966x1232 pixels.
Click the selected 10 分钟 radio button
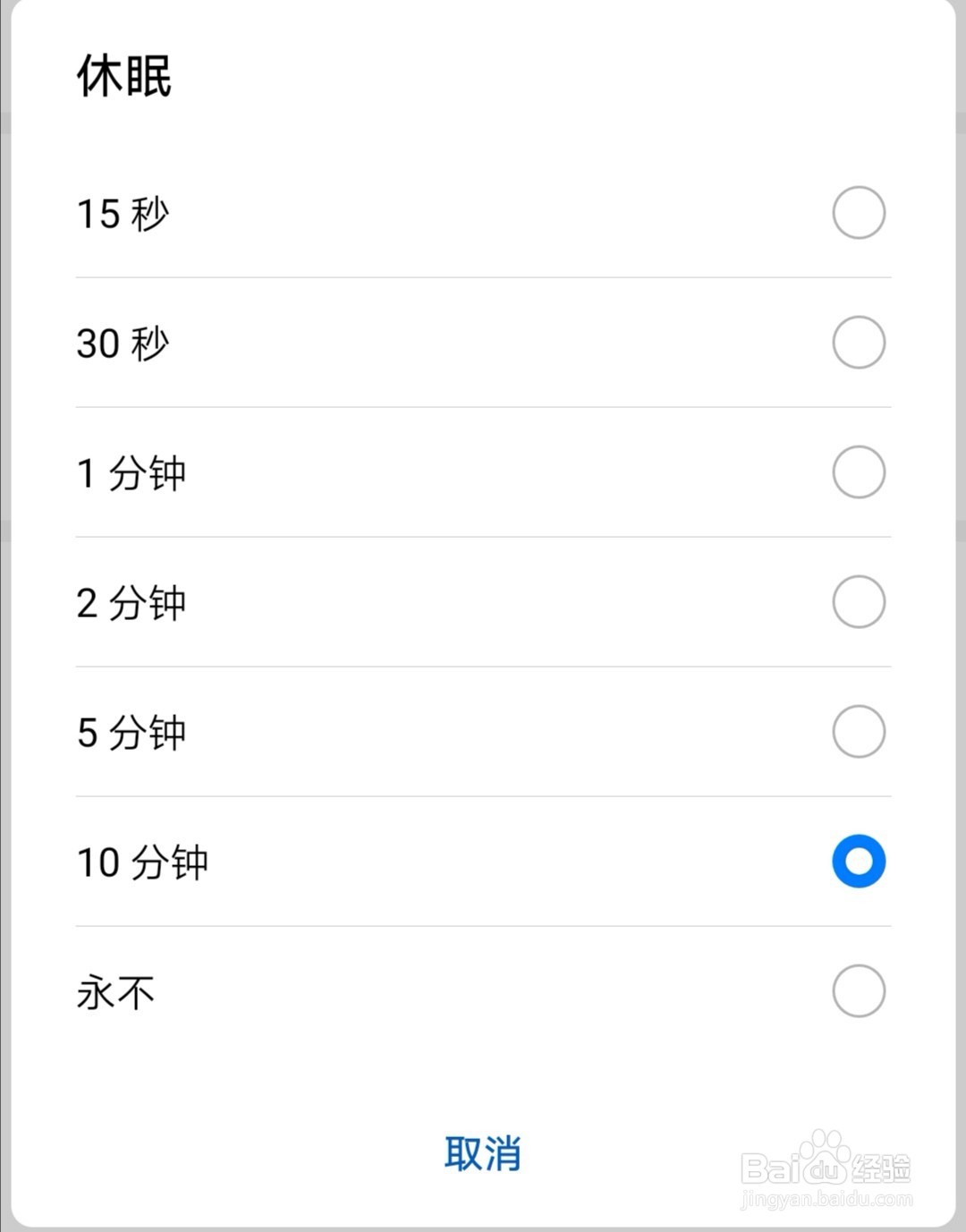859,862
